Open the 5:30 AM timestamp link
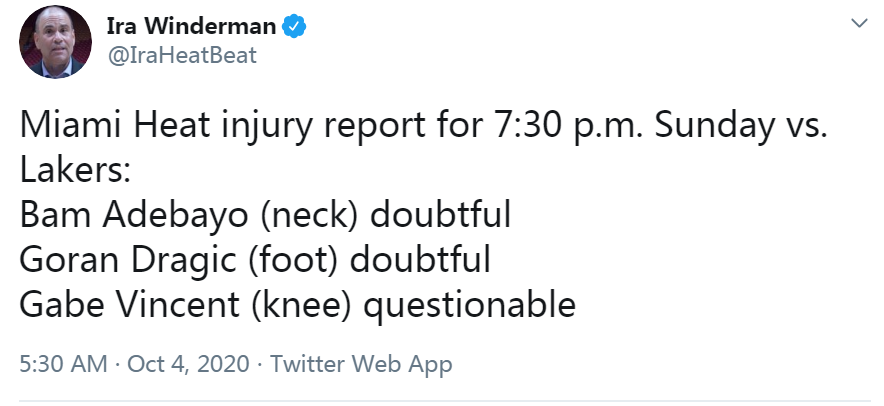This screenshot has width=884, height=406. pyautogui.click(x=63, y=364)
